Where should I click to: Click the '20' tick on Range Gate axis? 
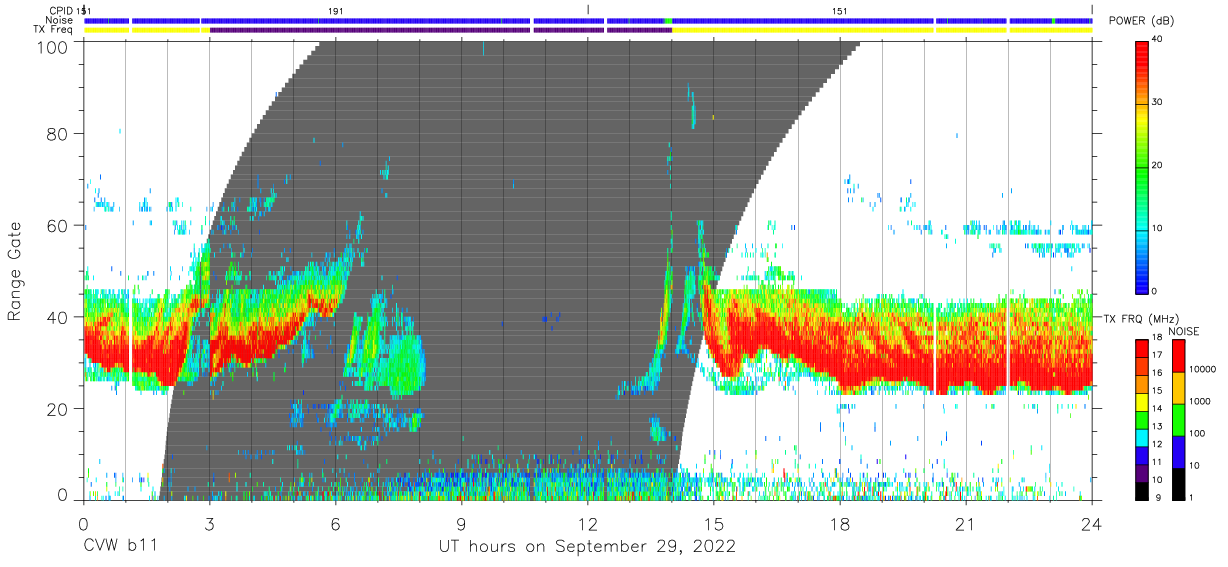[x=59, y=409]
